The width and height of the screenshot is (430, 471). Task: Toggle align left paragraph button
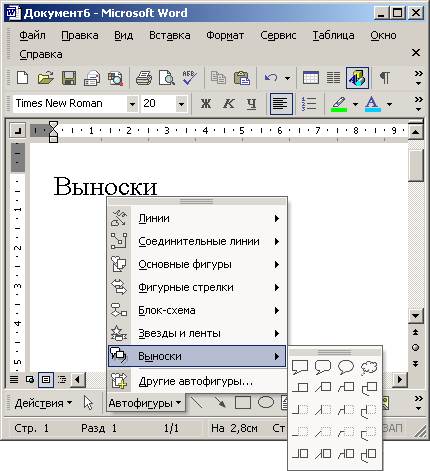coord(281,104)
